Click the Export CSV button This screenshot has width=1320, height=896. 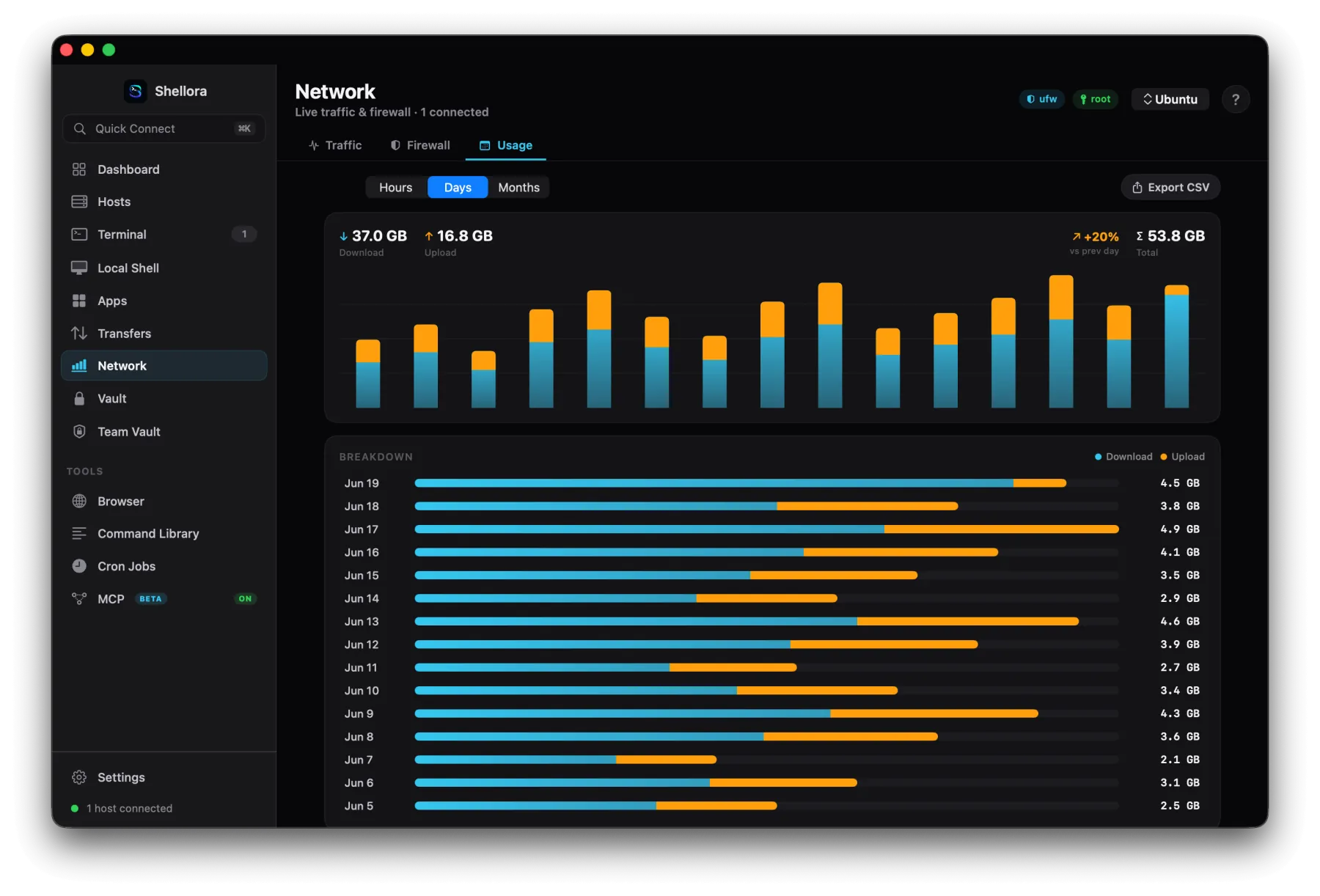[1170, 188]
